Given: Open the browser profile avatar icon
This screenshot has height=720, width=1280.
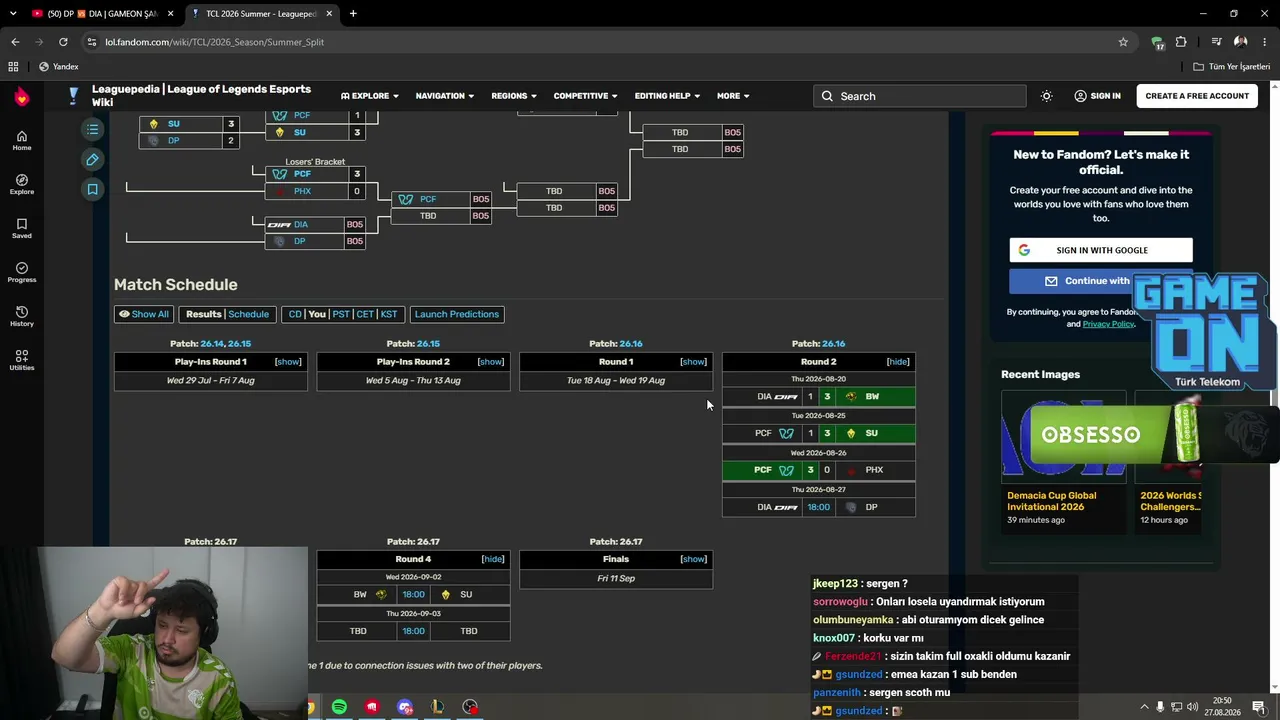Looking at the screenshot, I should (1241, 42).
